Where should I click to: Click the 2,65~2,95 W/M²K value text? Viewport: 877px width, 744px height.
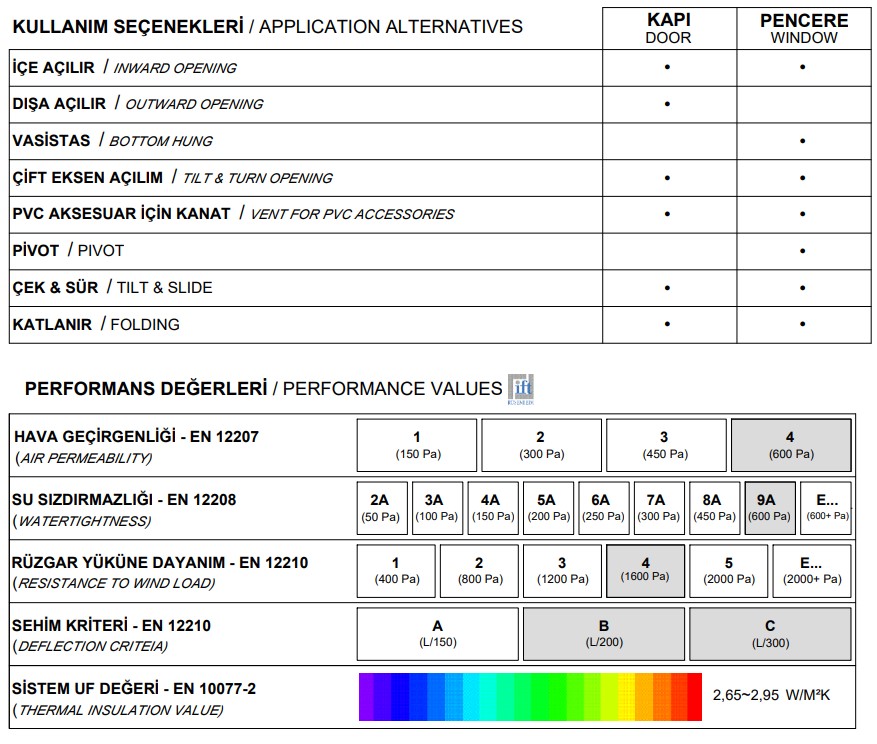point(771,694)
